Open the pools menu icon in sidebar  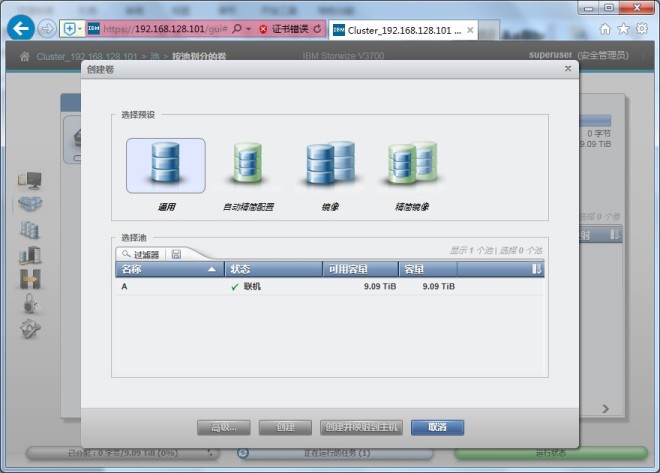(x=30, y=204)
